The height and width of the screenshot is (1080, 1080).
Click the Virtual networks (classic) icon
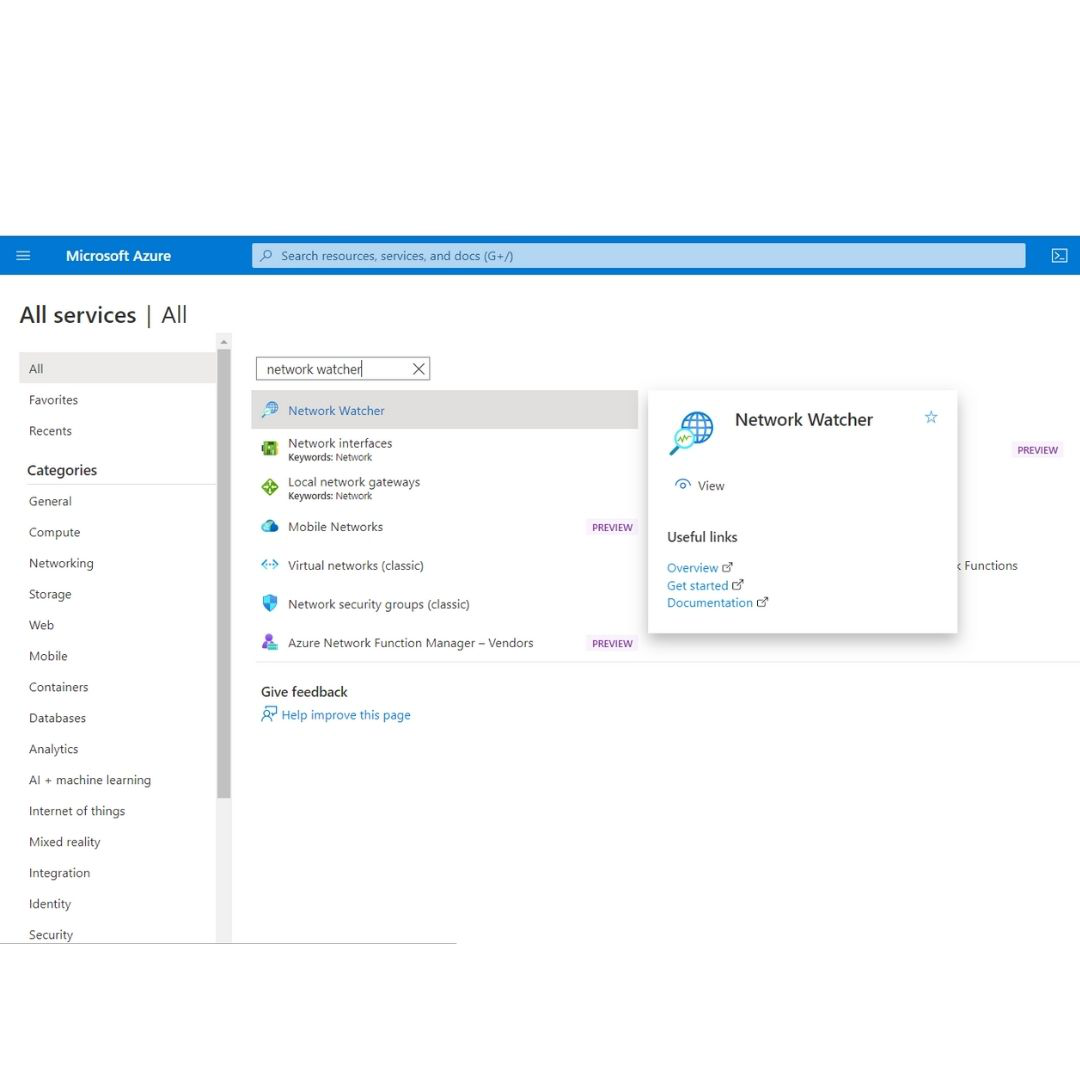270,565
